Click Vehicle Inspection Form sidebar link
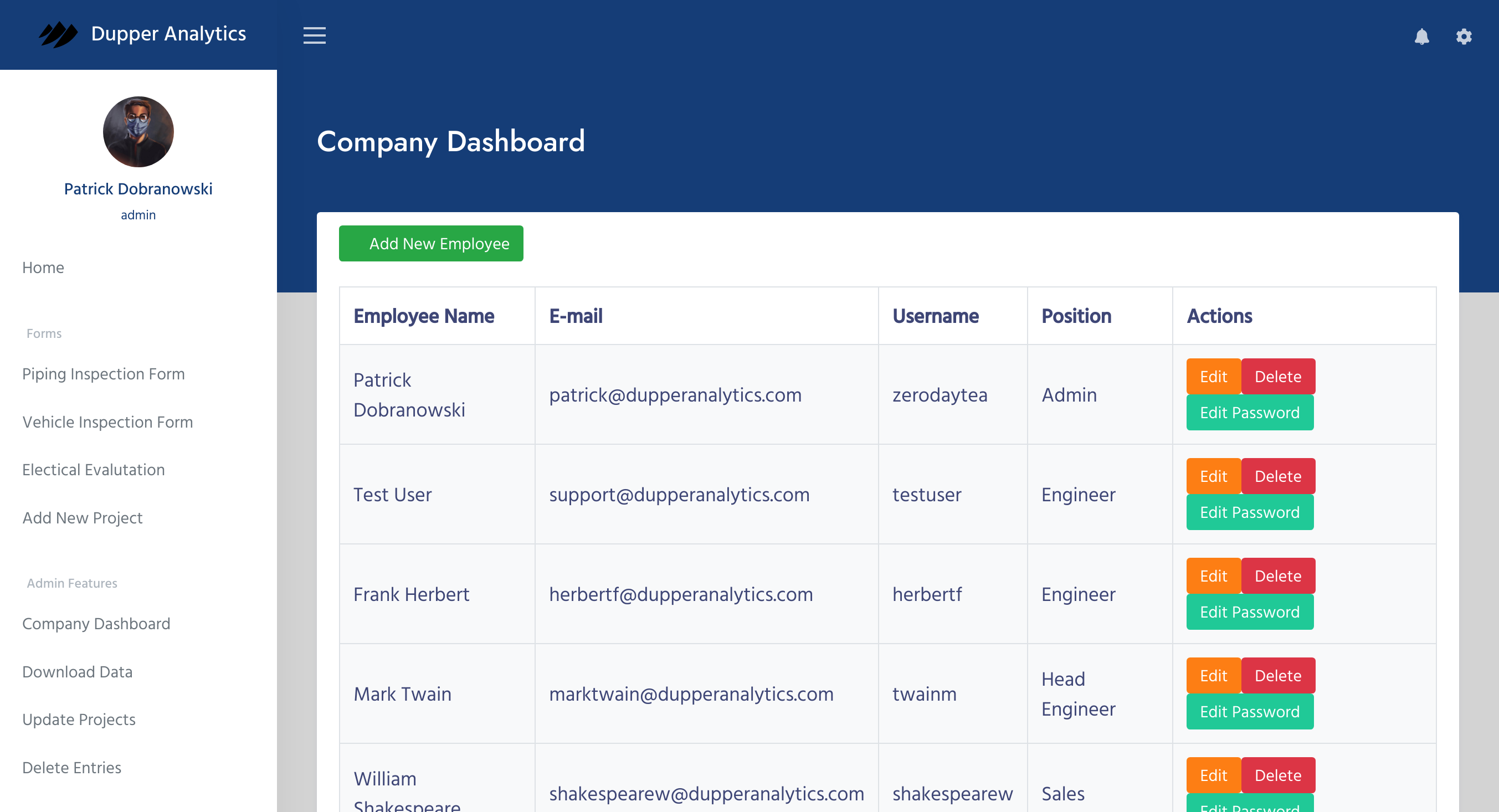 pos(108,422)
